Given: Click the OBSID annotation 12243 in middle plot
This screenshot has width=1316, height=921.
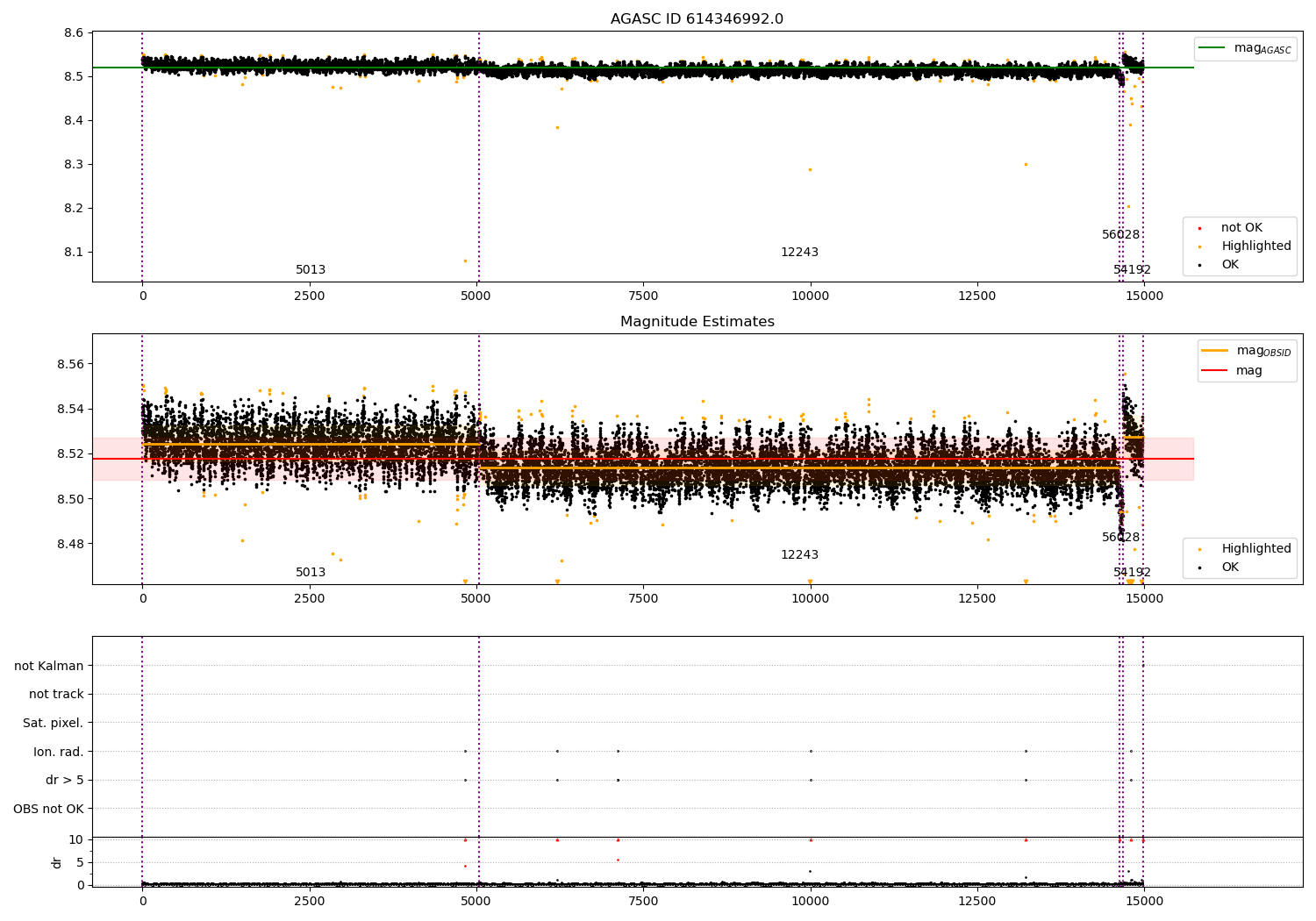Looking at the screenshot, I should tap(799, 555).
